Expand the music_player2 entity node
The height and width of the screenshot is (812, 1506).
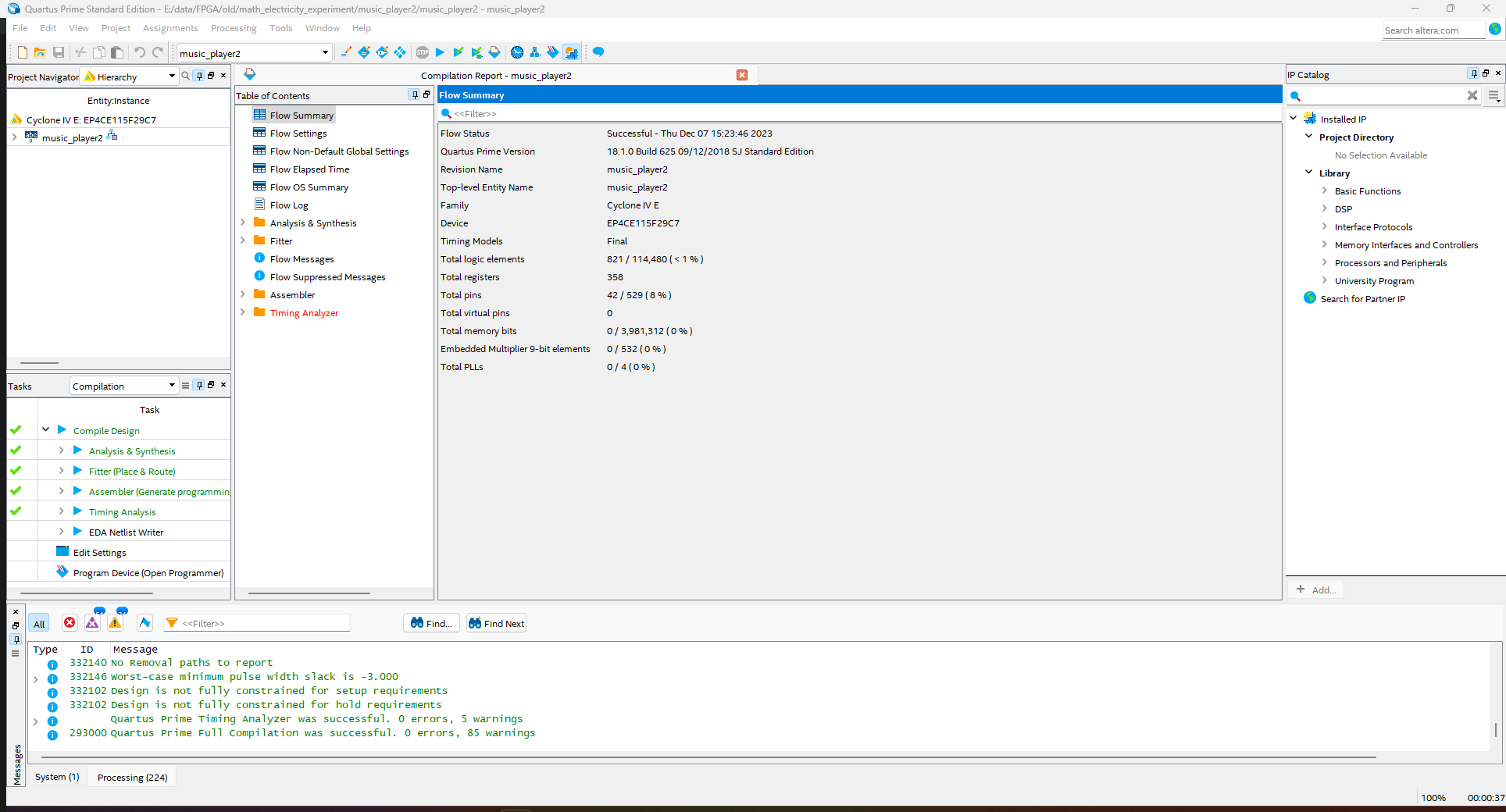tap(14, 137)
